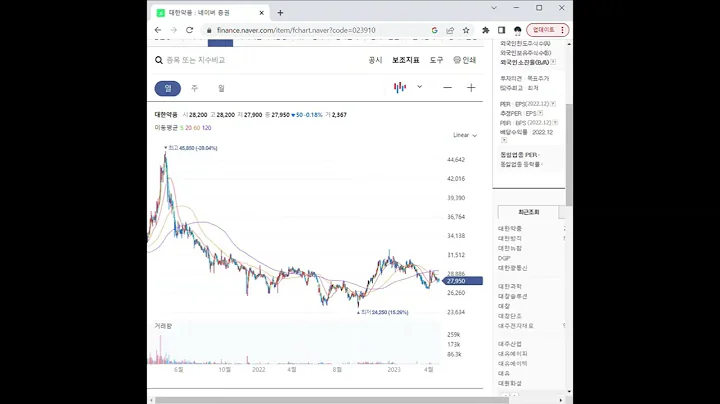Click the stock or index comparison search field

(196, 60)
